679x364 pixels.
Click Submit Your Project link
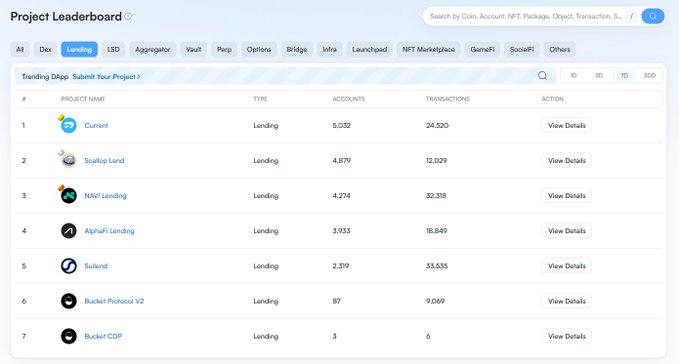point(106,77)
